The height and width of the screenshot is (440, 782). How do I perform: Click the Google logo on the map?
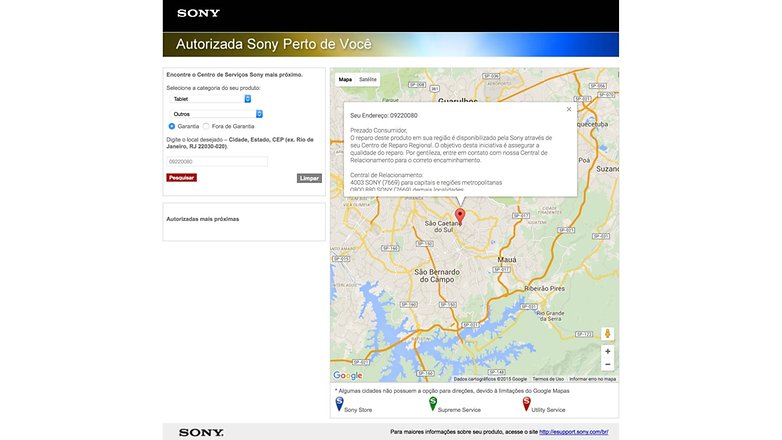[348, 375]
